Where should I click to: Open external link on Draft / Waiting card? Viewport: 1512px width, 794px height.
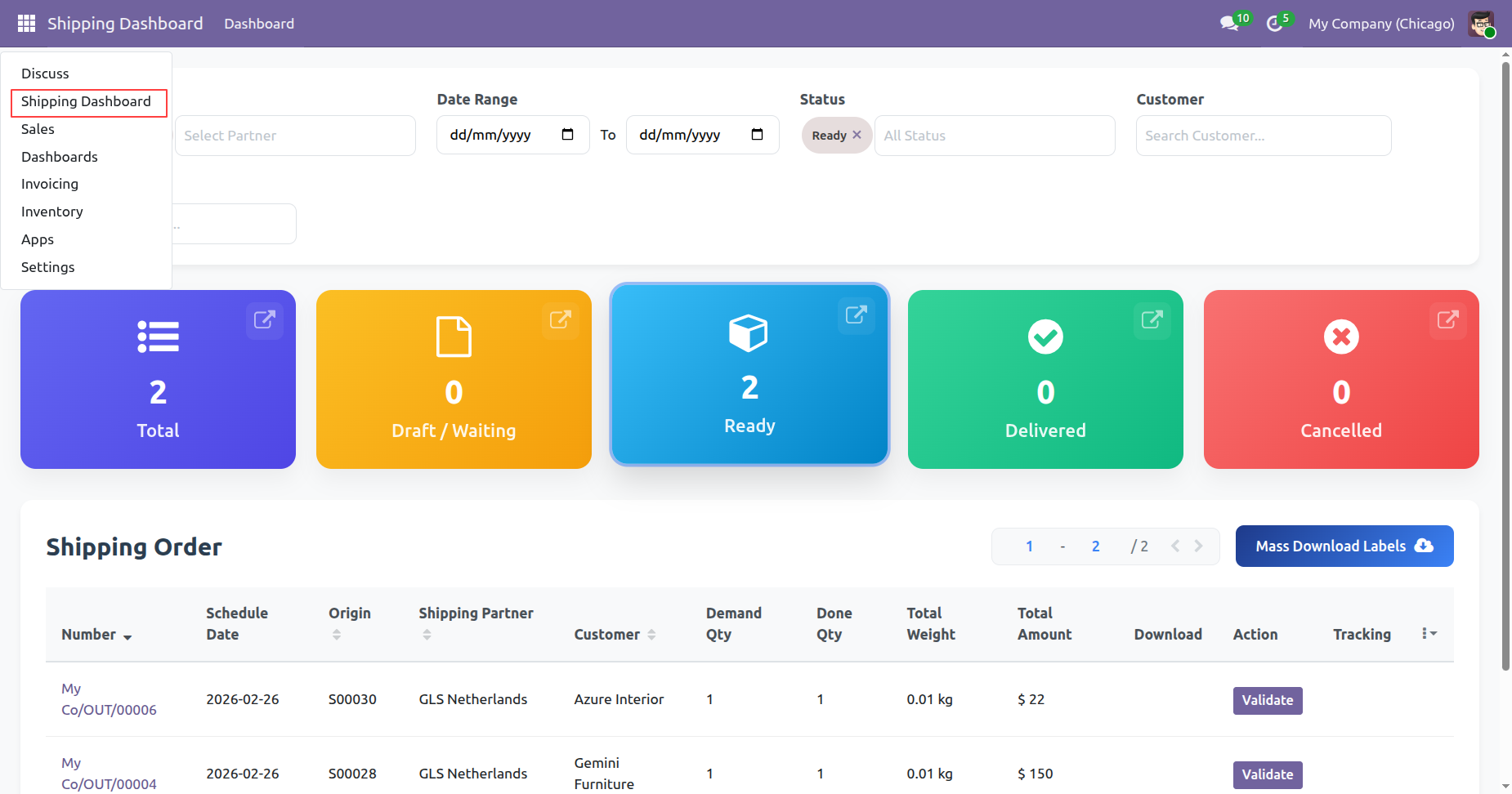coord(560,319)
